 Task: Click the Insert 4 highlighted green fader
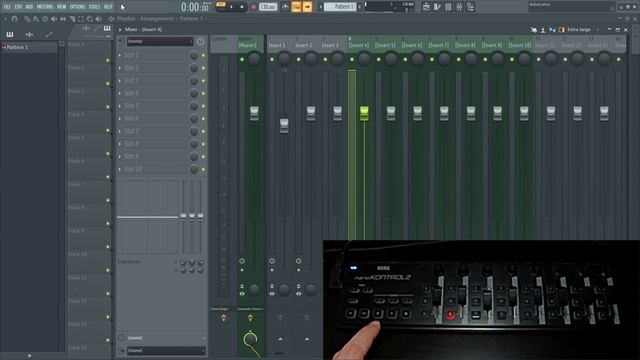point(364,113)
